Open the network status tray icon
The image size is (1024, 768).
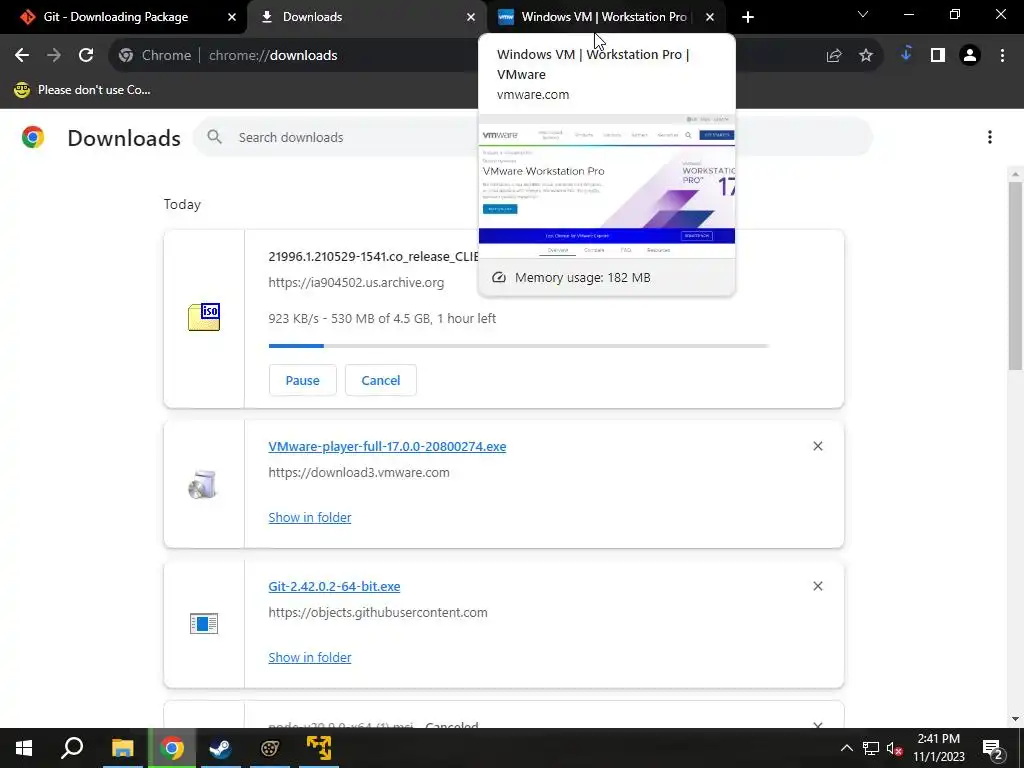[871, 748]
